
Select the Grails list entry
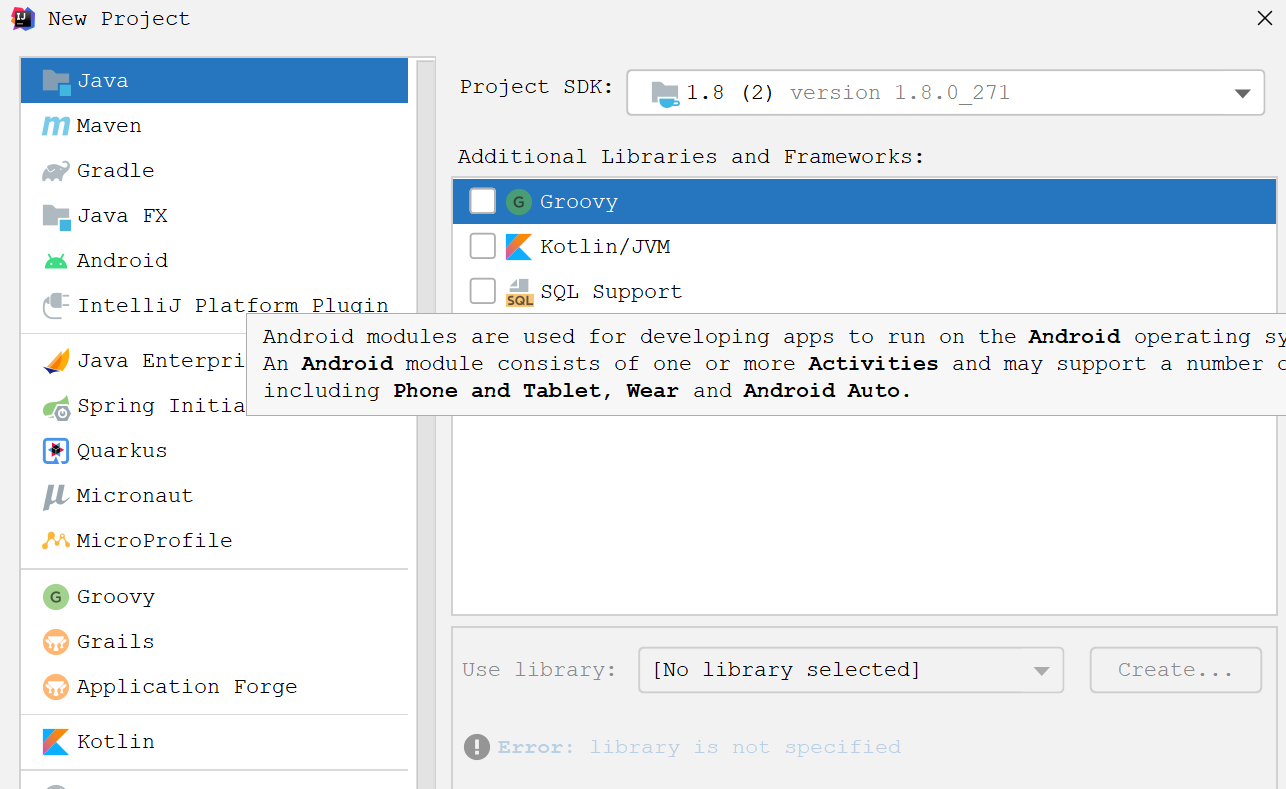coord(214,642)
